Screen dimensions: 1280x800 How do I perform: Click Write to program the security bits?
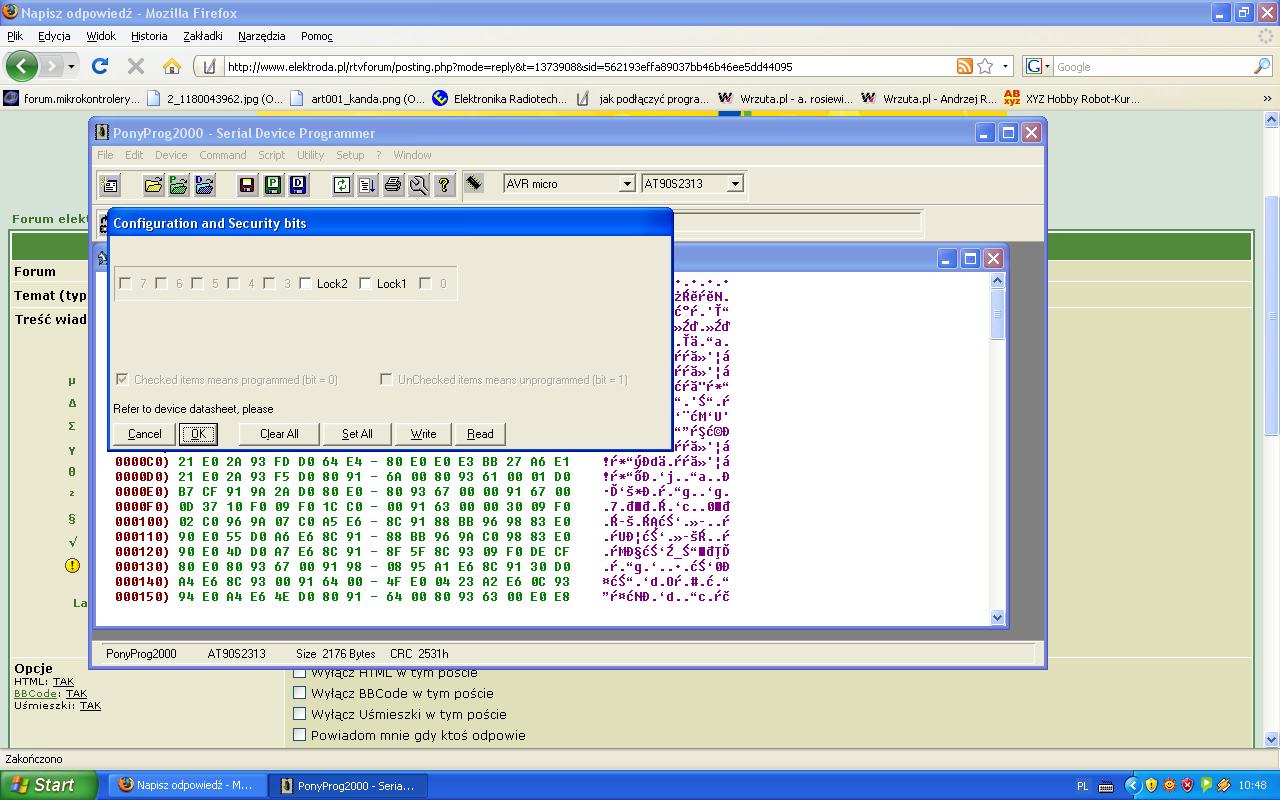[423, 434]
